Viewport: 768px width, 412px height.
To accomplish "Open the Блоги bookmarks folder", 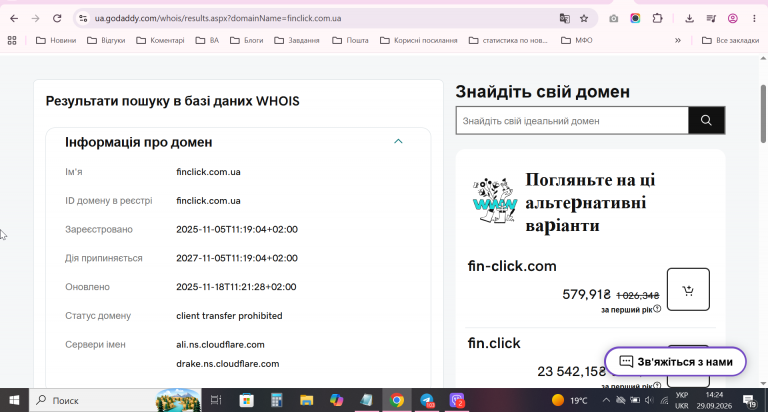I will [247, 40].
